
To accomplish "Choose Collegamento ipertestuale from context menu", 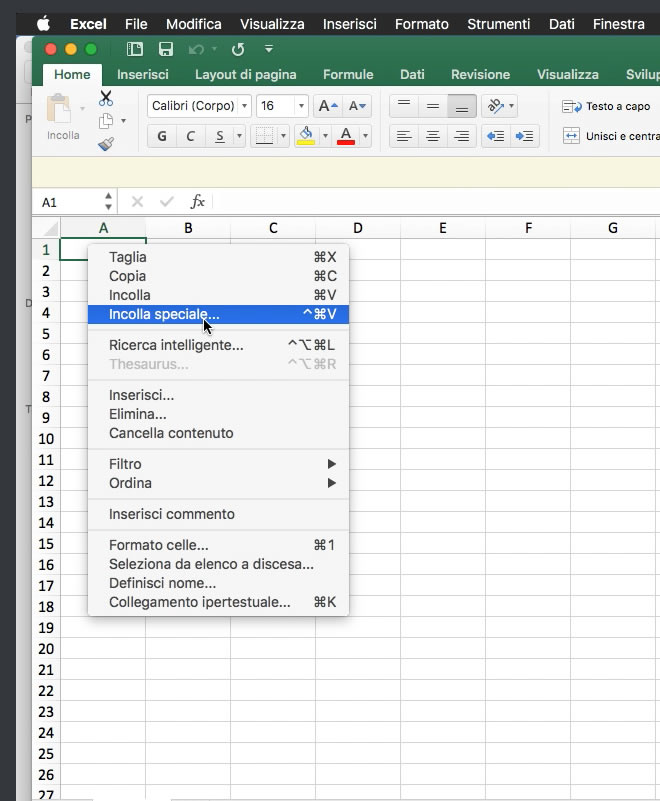I will tap(219, 602).
